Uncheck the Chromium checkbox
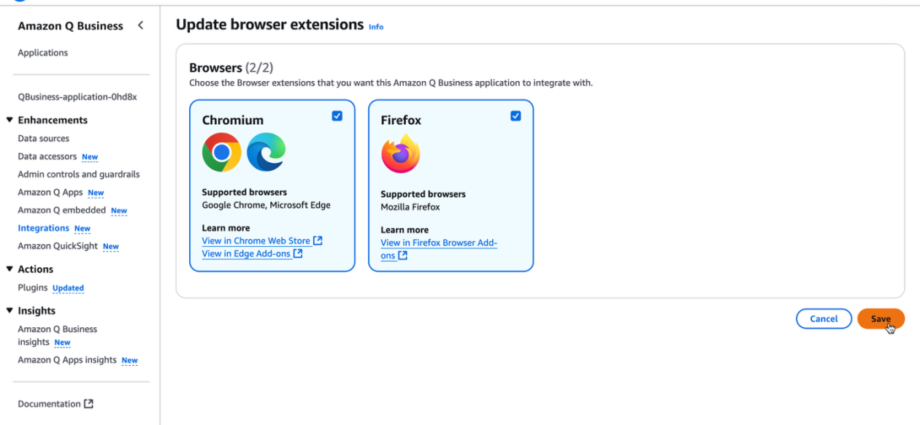920x425 pixels. 337,116
